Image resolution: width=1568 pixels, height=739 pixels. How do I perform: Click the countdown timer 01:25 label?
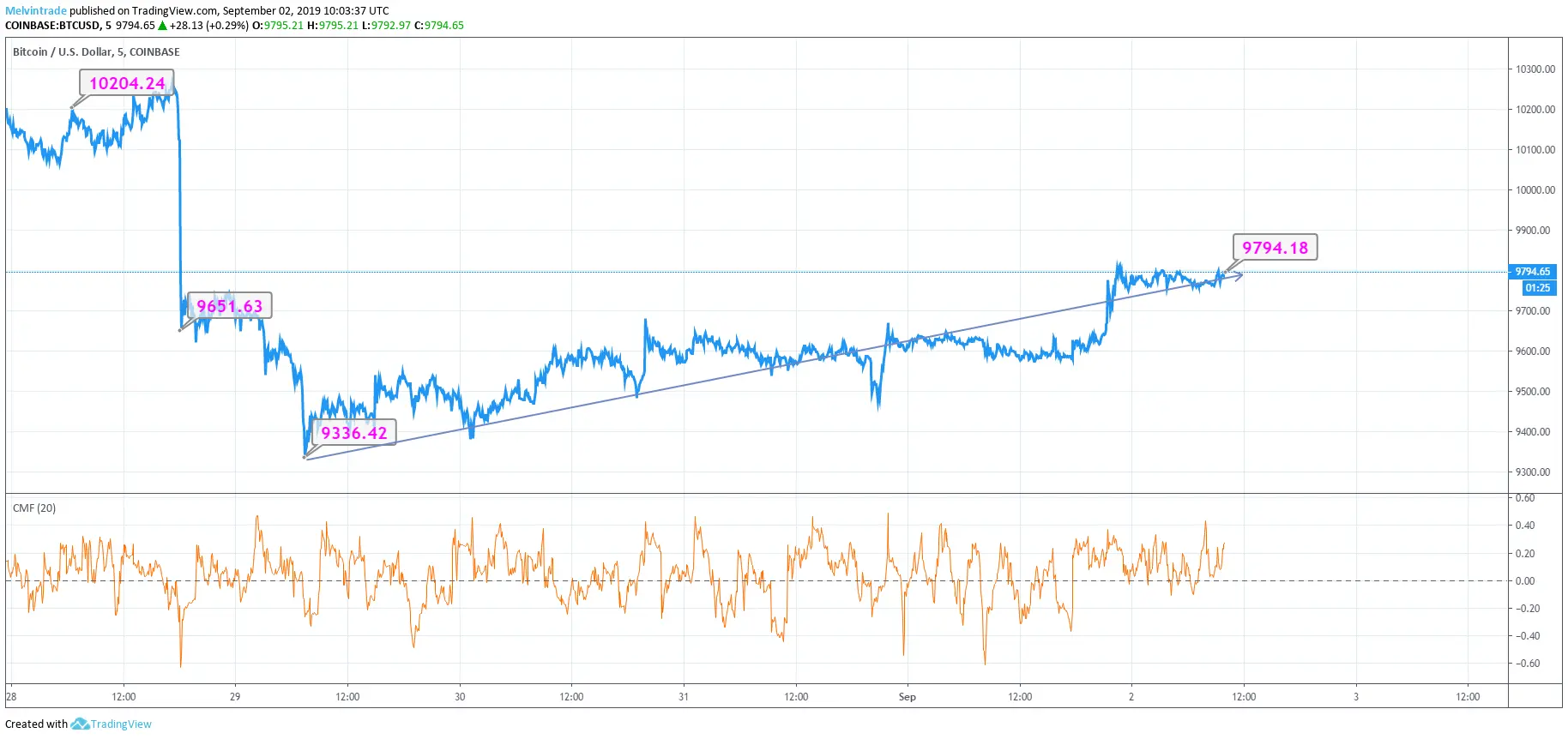click(1538, 288)
